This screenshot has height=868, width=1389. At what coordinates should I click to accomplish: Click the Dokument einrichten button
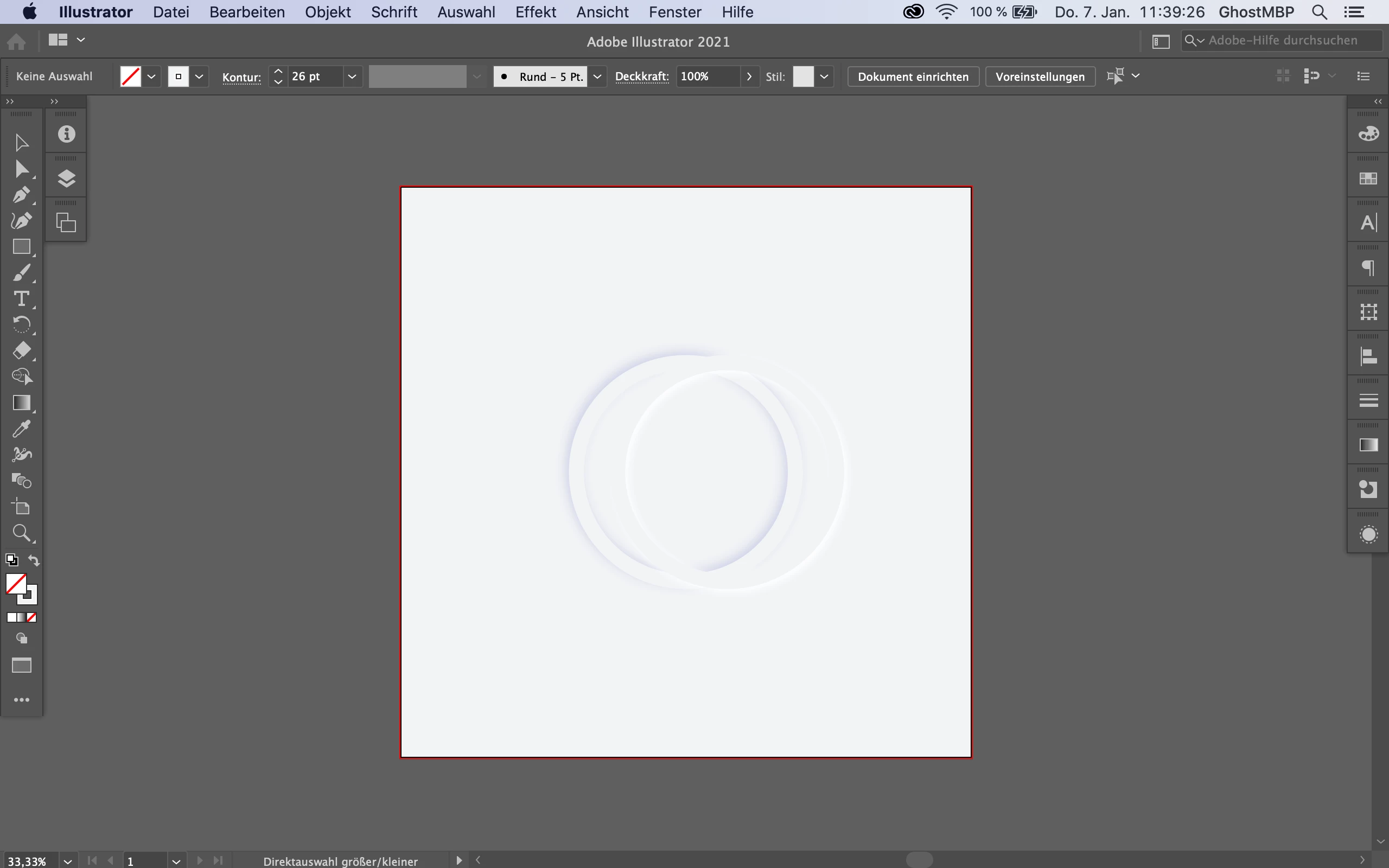913,76
